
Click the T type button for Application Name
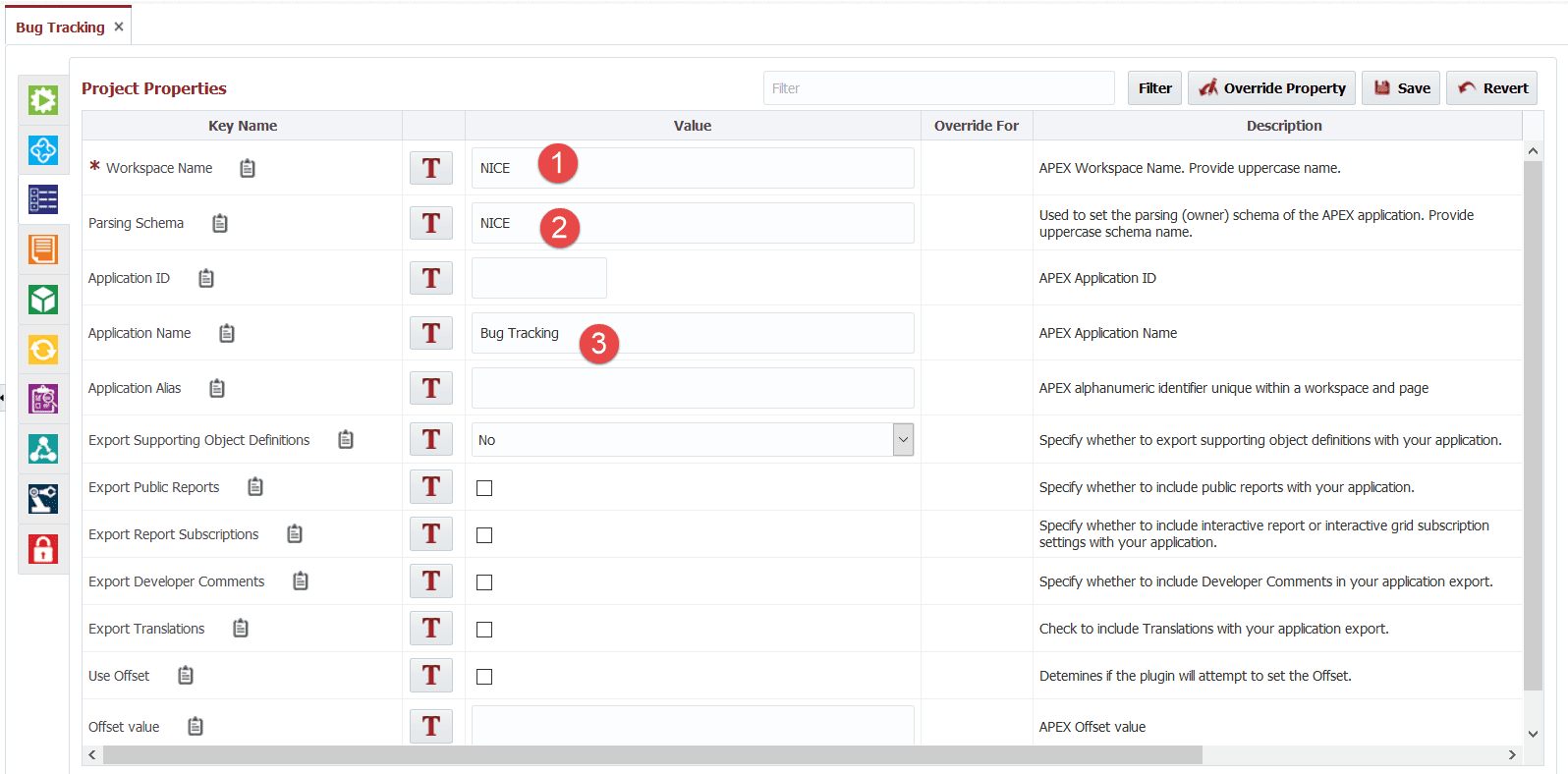coord(431,333)
